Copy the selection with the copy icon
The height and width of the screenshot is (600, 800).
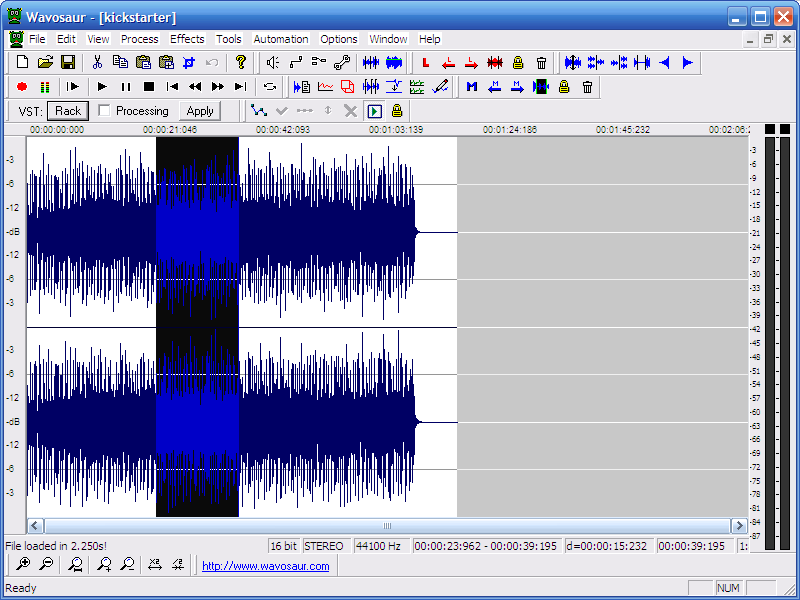[120, 62]
